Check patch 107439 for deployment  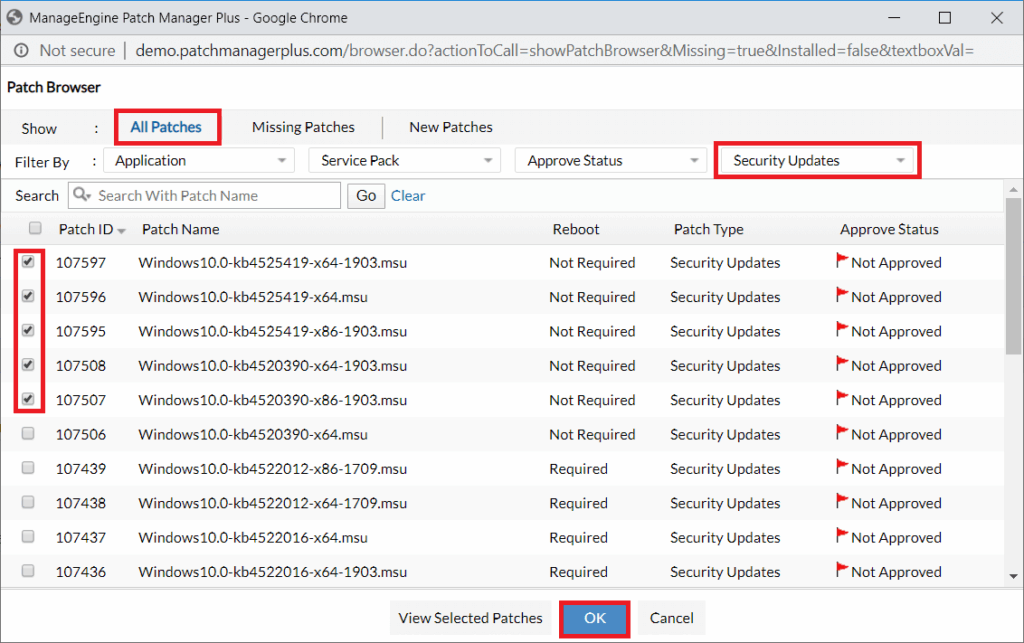click(x=35, y=468)
